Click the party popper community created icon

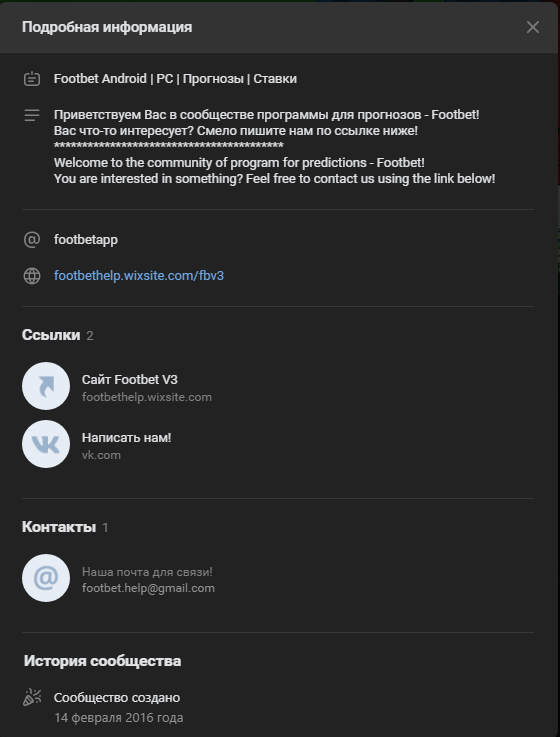(32, 698)
